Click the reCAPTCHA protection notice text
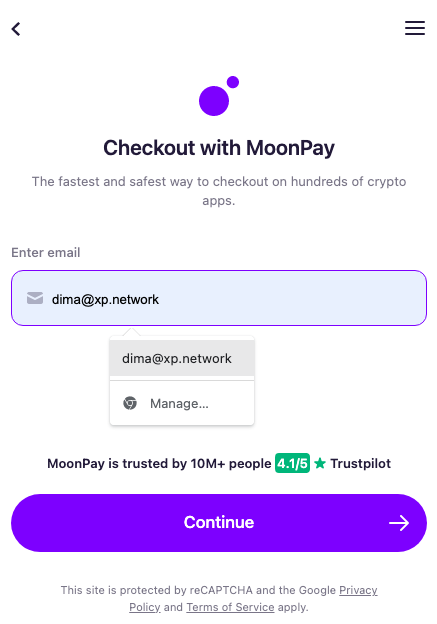The width and height of the screenshot is (437, 624). point(218,599)
